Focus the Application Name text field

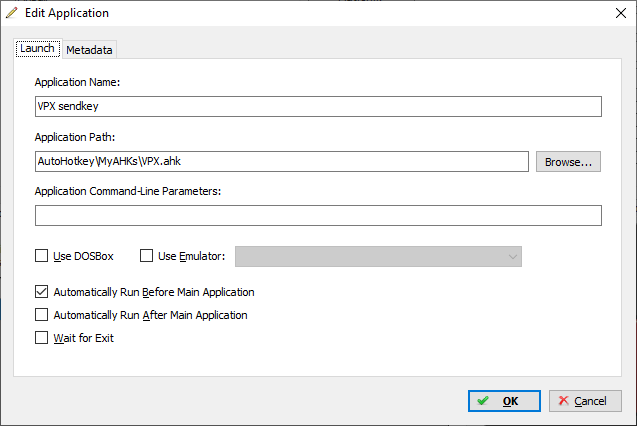[x=318, y=106]
